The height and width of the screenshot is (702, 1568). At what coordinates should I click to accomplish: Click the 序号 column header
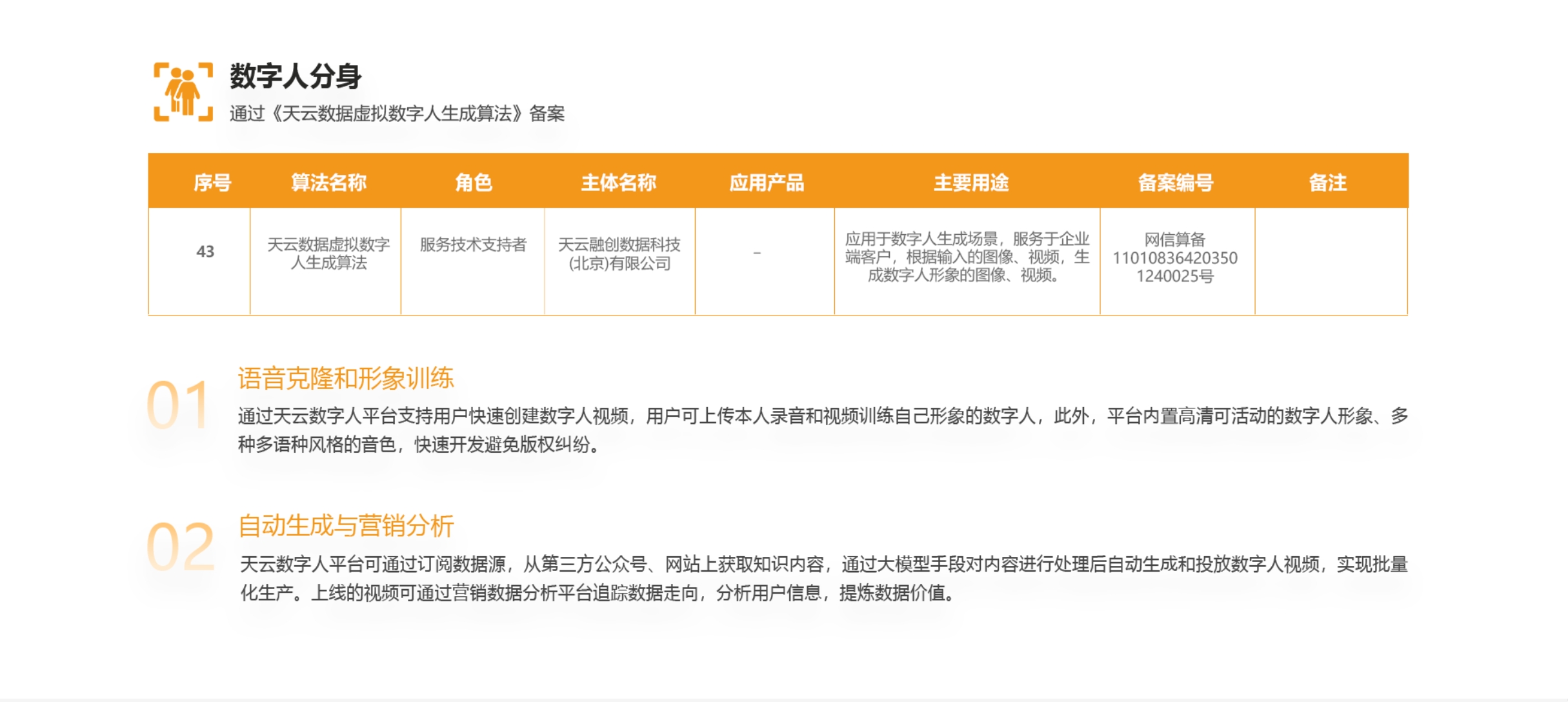(x=212, y=183)
